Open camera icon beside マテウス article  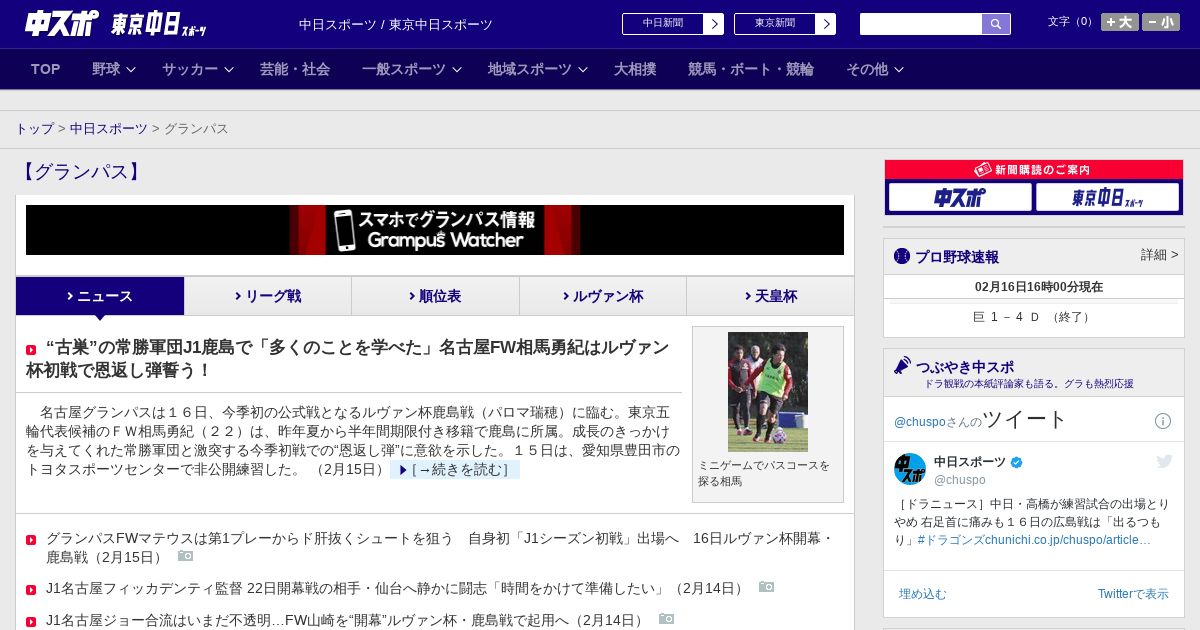point(185,556)
